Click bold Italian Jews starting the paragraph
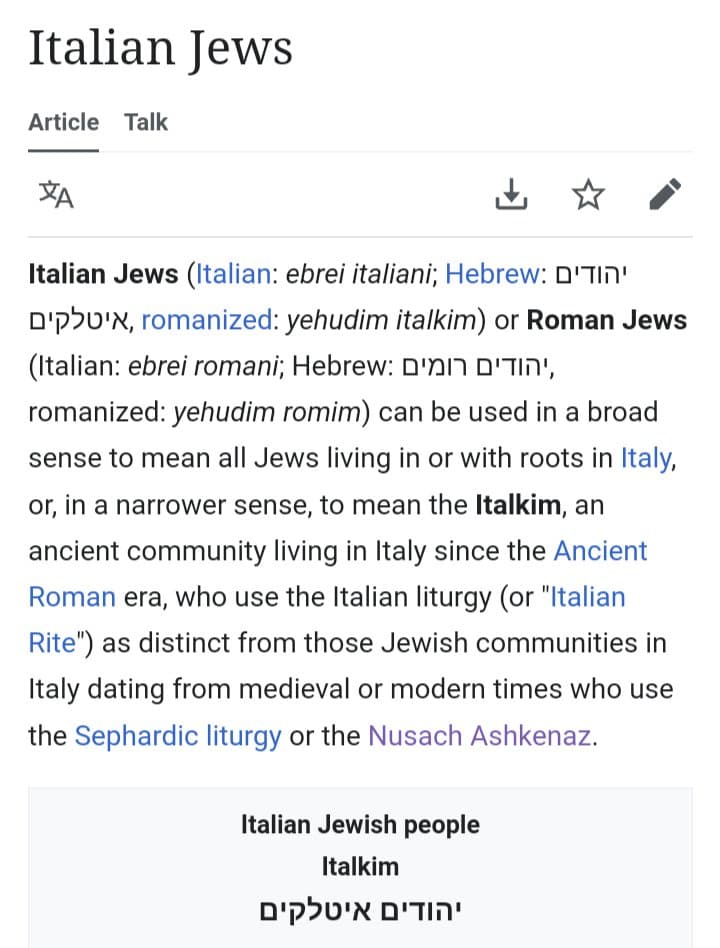 103,273
